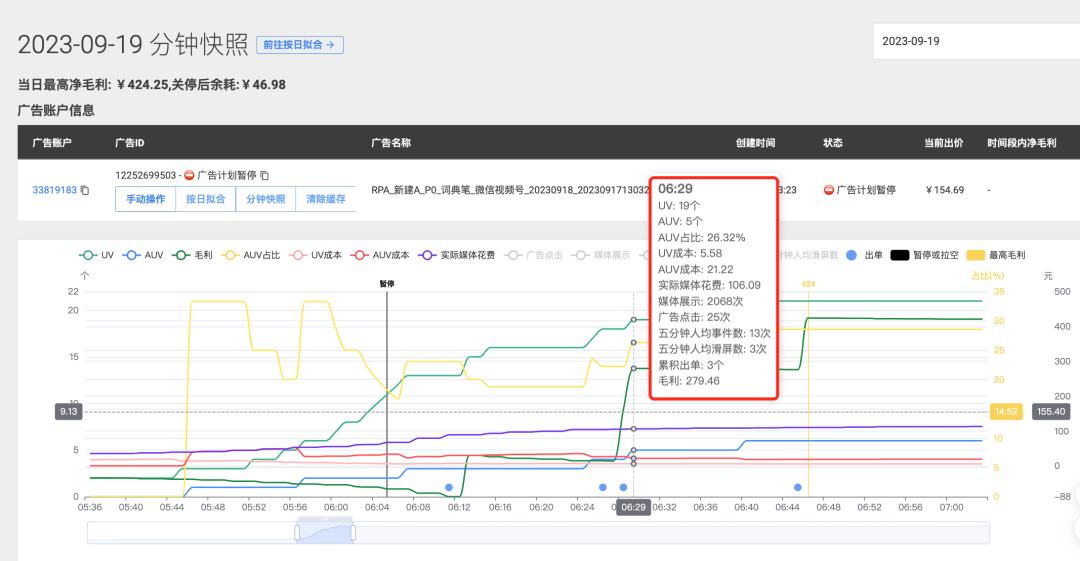Copy the ad account number 33819183
Viewport: 1080px width, 561px height.
click(85, 190)
